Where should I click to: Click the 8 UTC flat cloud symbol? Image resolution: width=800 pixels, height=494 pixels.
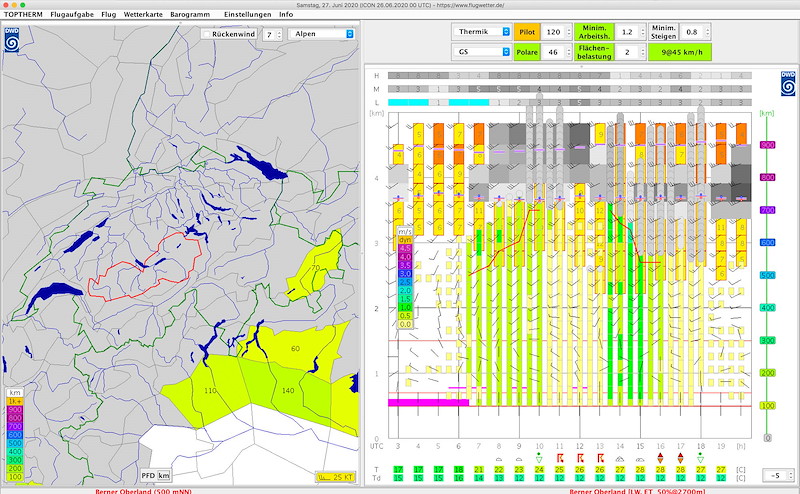499,459
